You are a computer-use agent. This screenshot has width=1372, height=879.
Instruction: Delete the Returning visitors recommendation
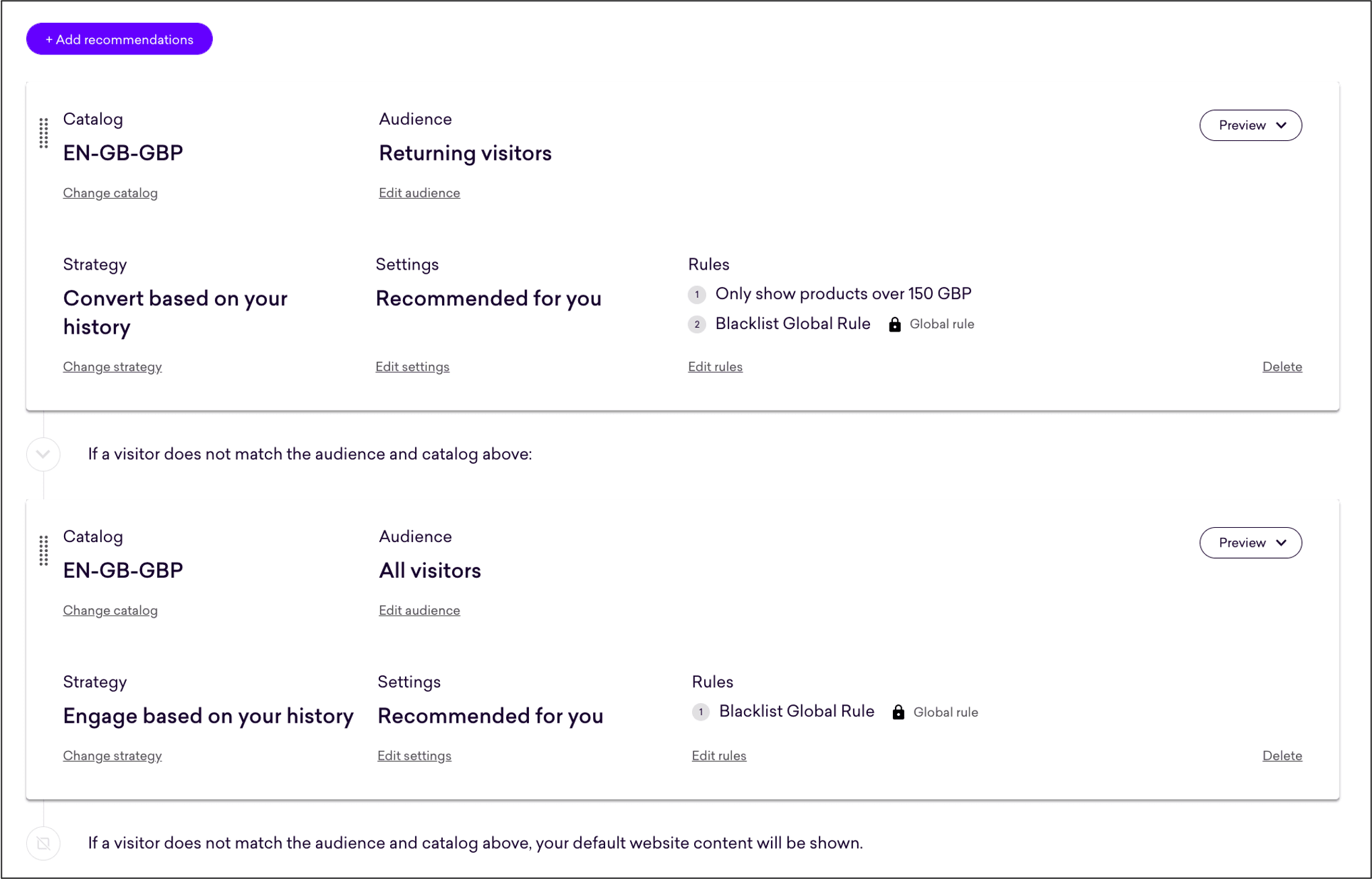tap(1282, 367)
